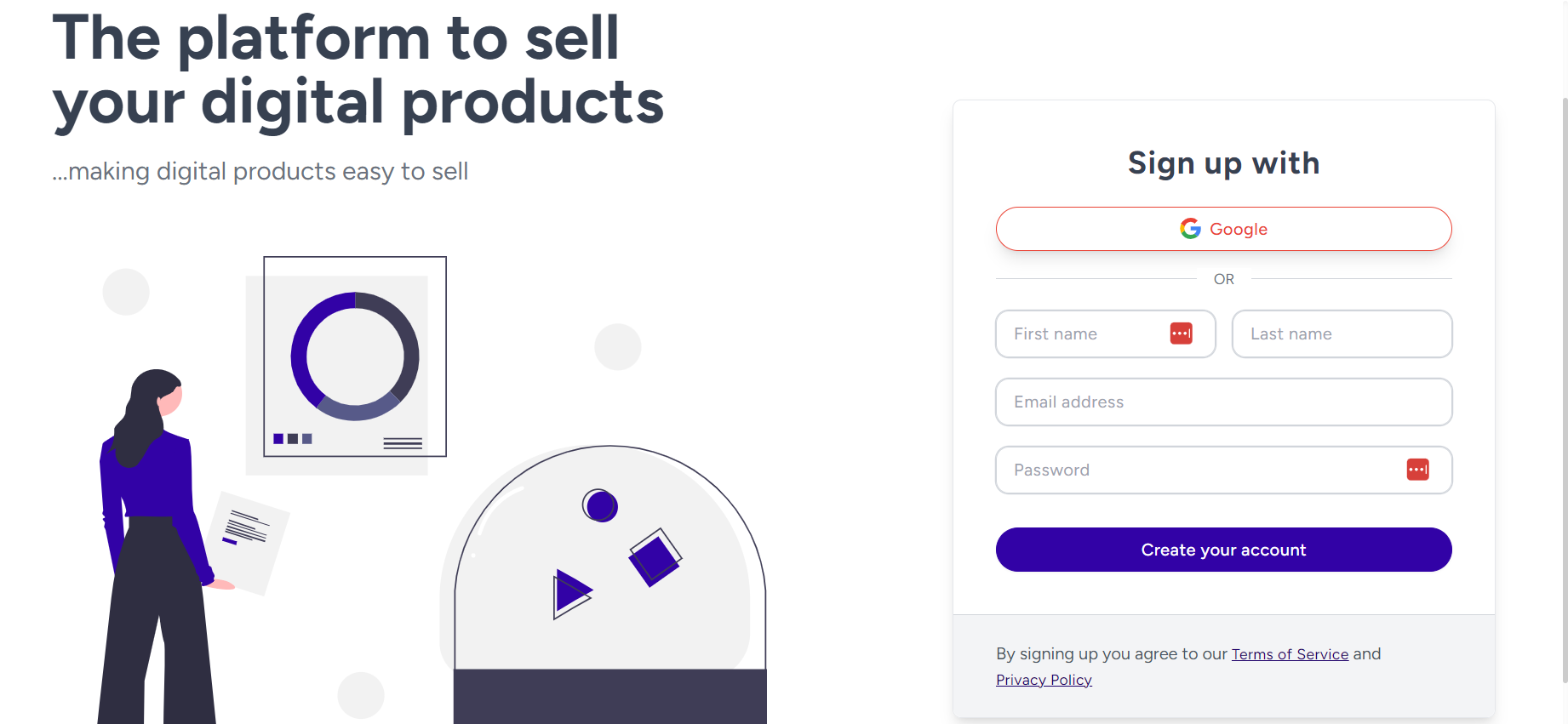Click the Google G logo icon

[1190, 229]
